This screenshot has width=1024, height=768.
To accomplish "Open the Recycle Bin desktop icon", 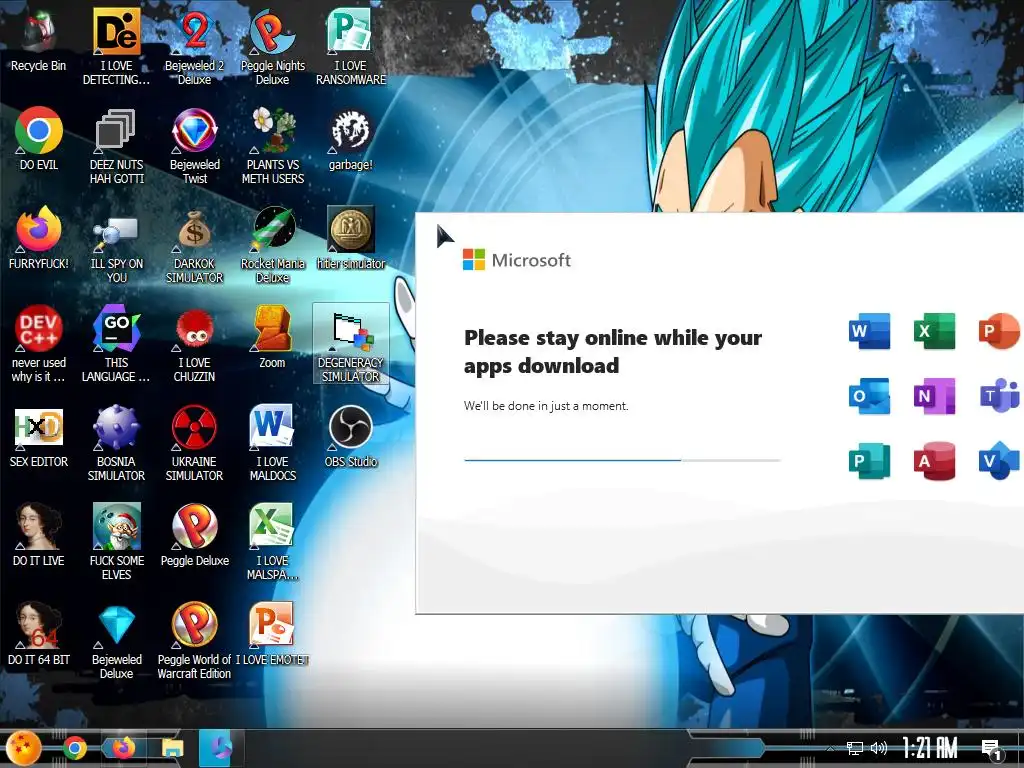I will pos(39,40).
